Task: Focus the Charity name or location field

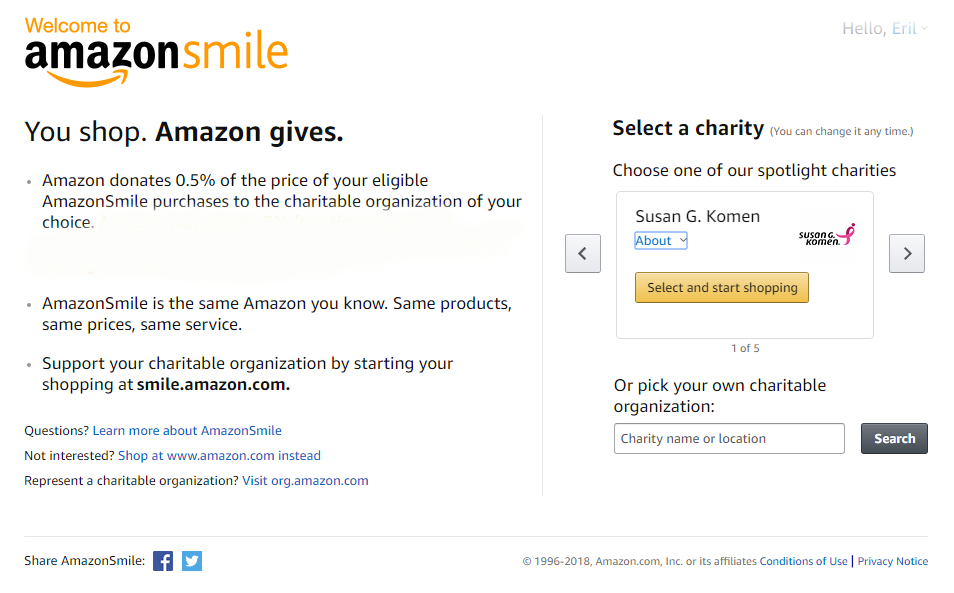Action: coord(729,439)
